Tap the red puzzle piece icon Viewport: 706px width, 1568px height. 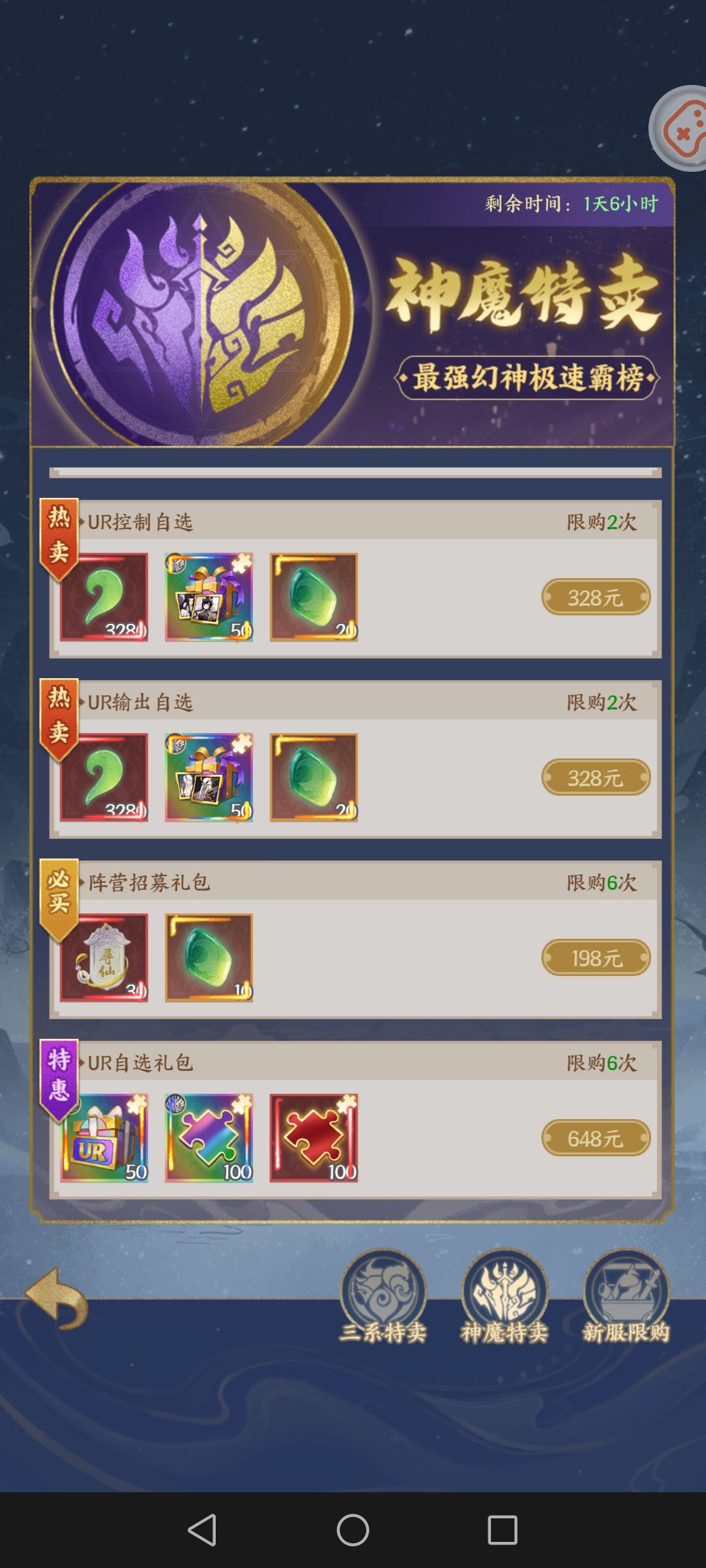pos(314,1138)
